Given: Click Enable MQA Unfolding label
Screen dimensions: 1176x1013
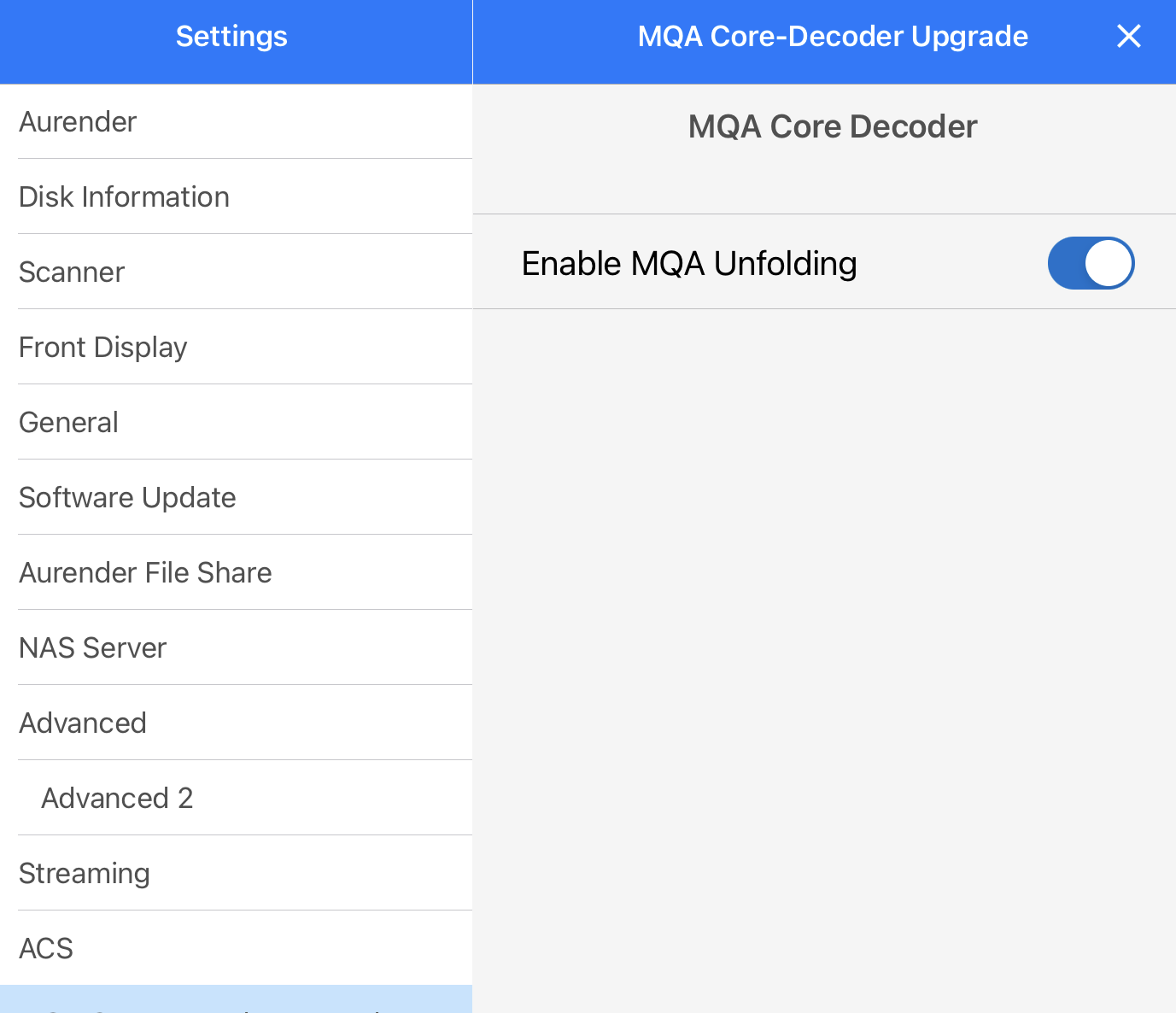Looking at the screenshot, I should pos(689,263).
